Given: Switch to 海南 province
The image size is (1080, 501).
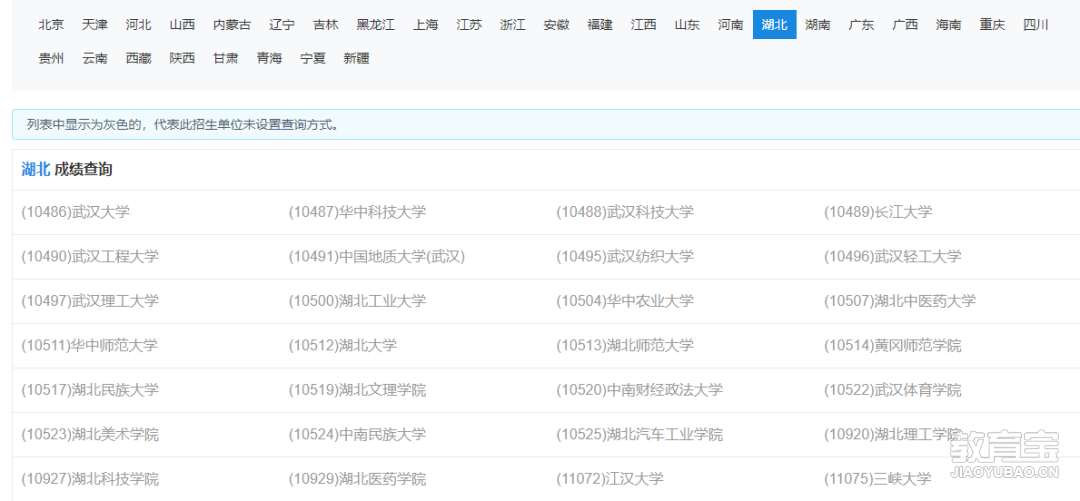Looking at the screenshot, I should click(948, 25).
